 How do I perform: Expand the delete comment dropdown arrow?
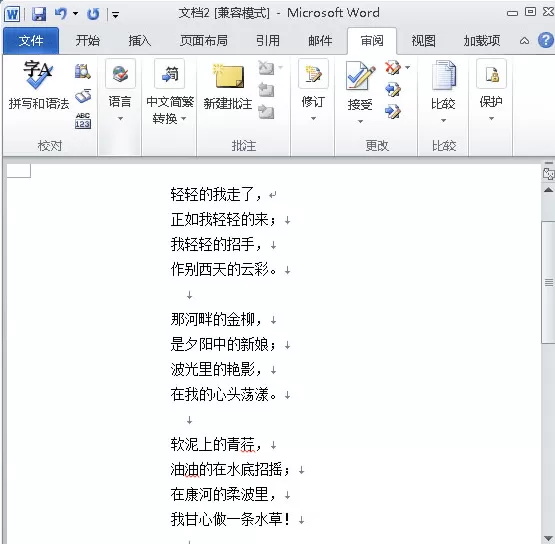[281, 68]
